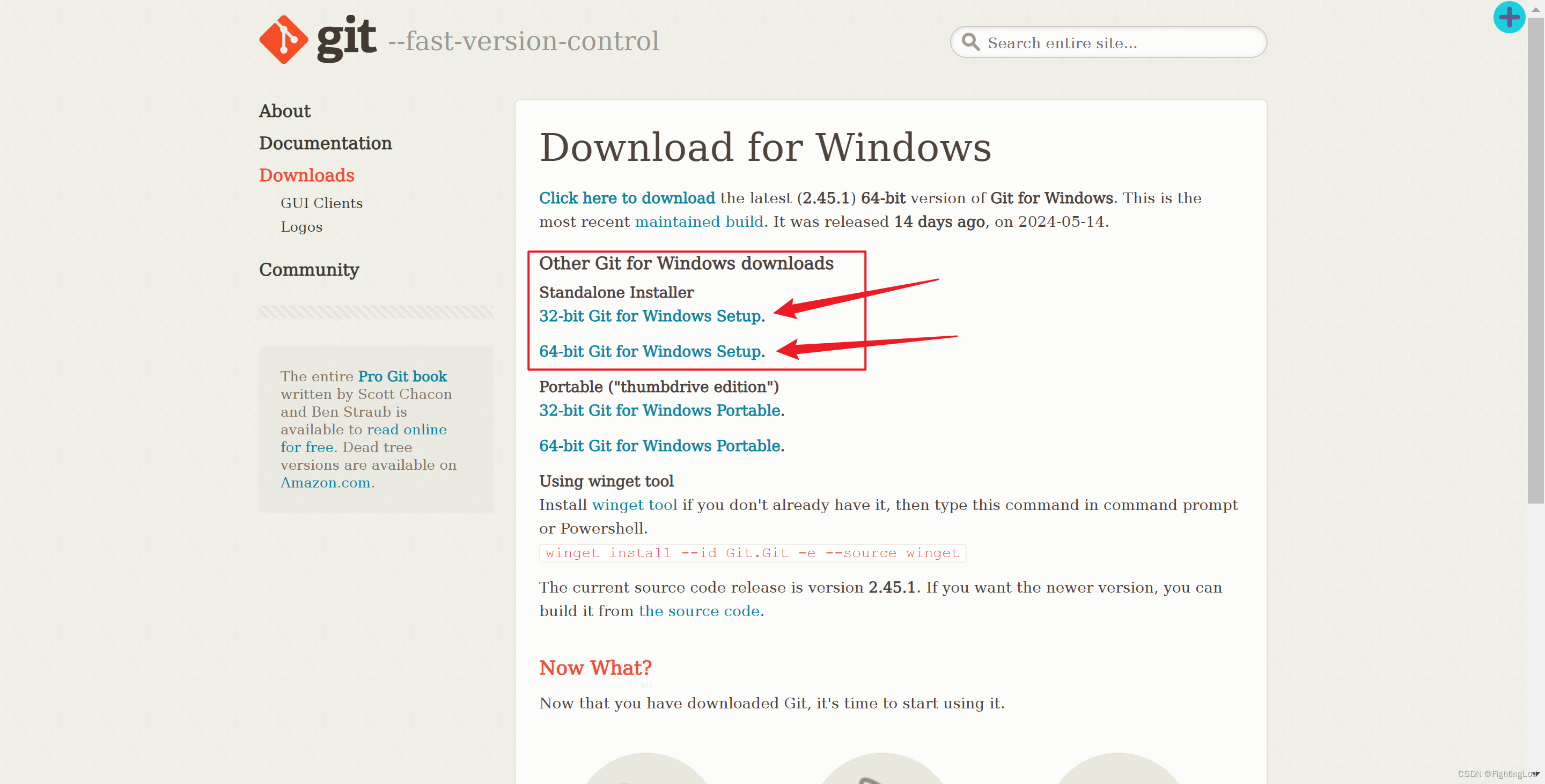Click the 'Download for Windows' heading
Viewport: 1545px width, 784px height.
point(766,147)
